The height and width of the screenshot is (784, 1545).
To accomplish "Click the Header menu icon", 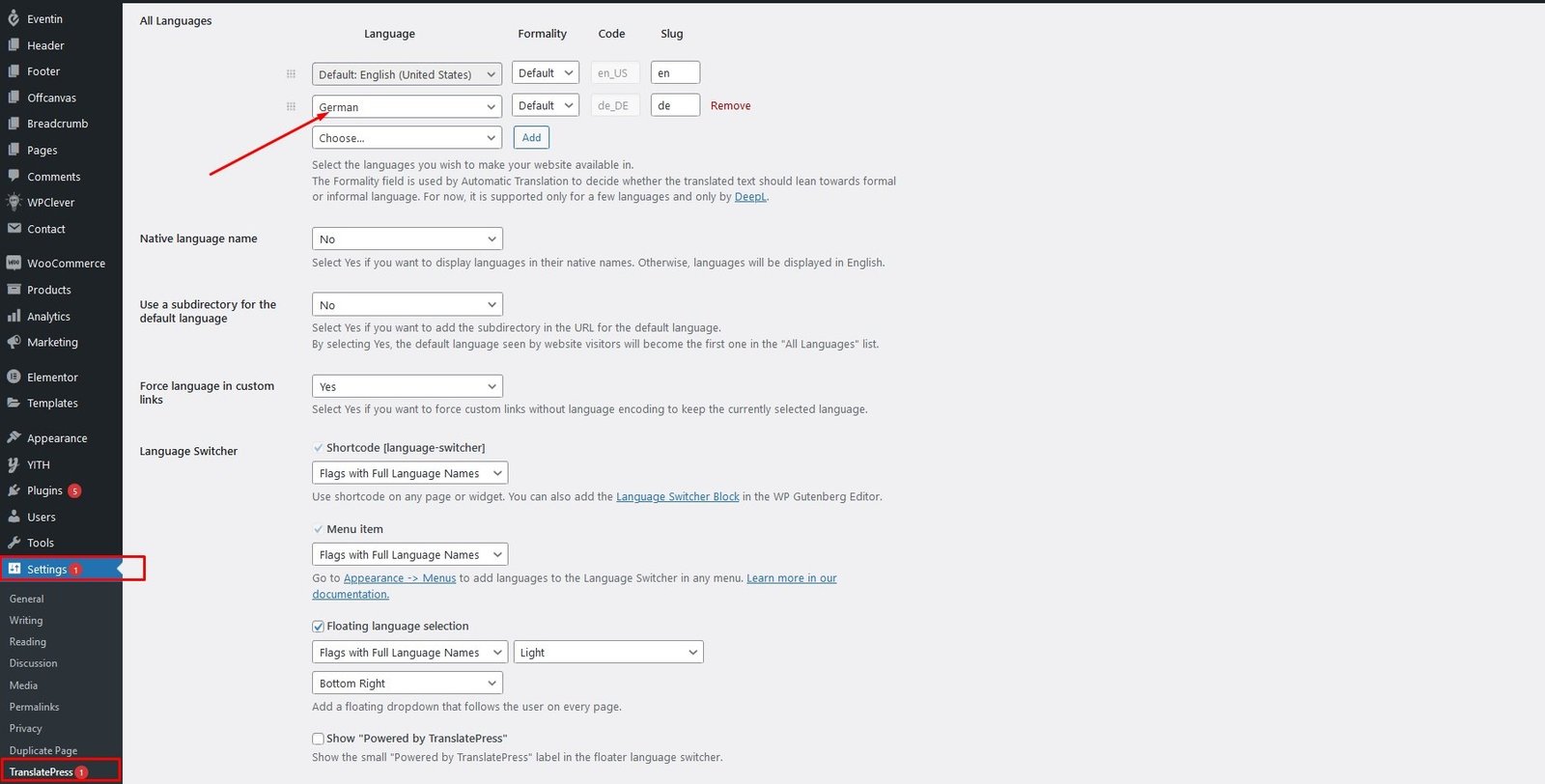I will coord(14,45).
